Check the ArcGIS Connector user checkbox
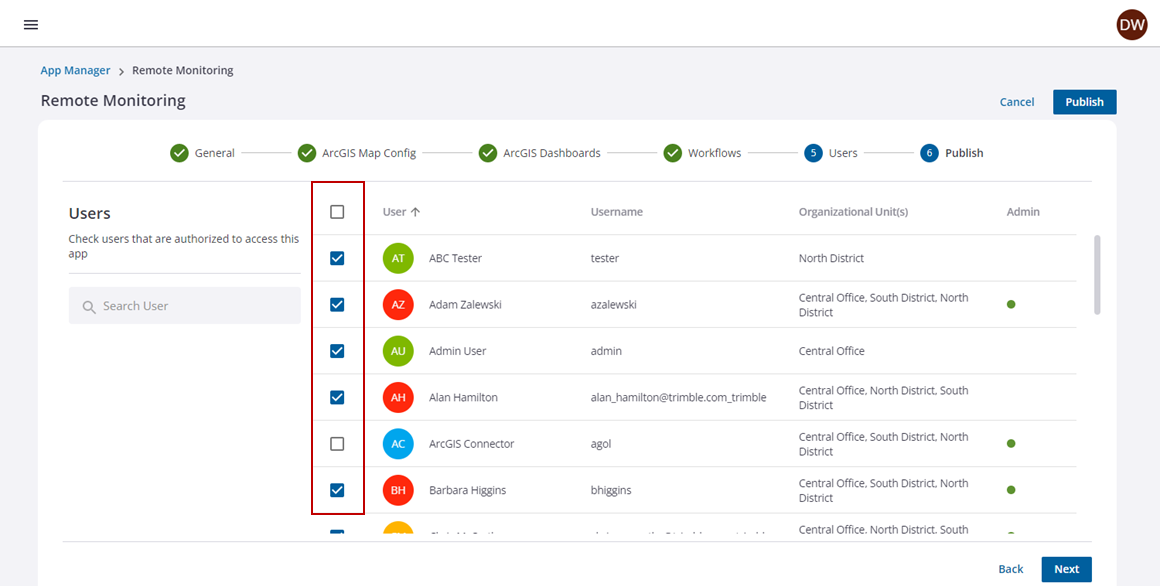This screenshot has height=586, width=1160. click(x=337, y=444)
